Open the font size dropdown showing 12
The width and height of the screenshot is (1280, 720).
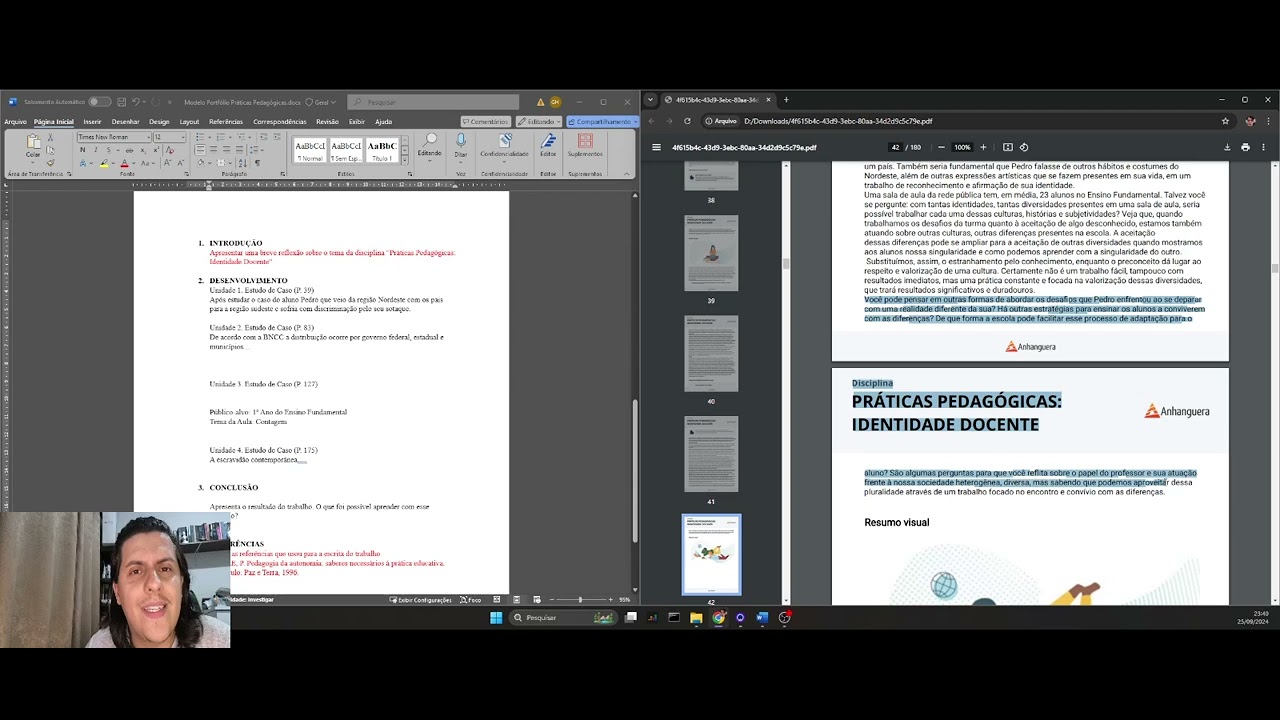169,137
